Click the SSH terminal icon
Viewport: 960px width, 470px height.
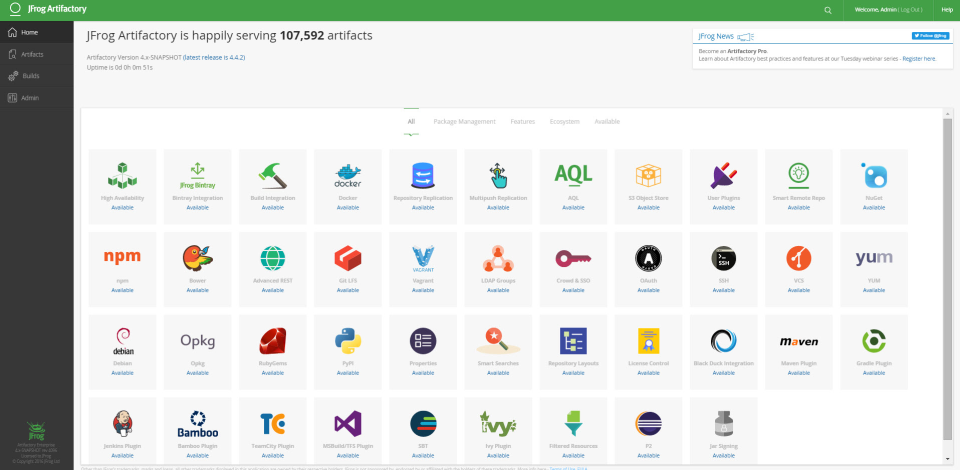(724, 258)
